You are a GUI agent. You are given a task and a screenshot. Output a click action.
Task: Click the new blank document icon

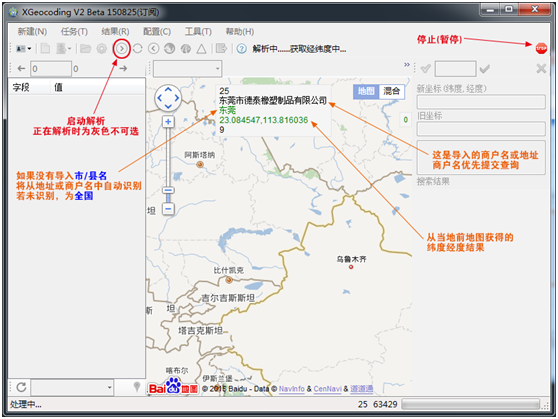tap(45, 48)
